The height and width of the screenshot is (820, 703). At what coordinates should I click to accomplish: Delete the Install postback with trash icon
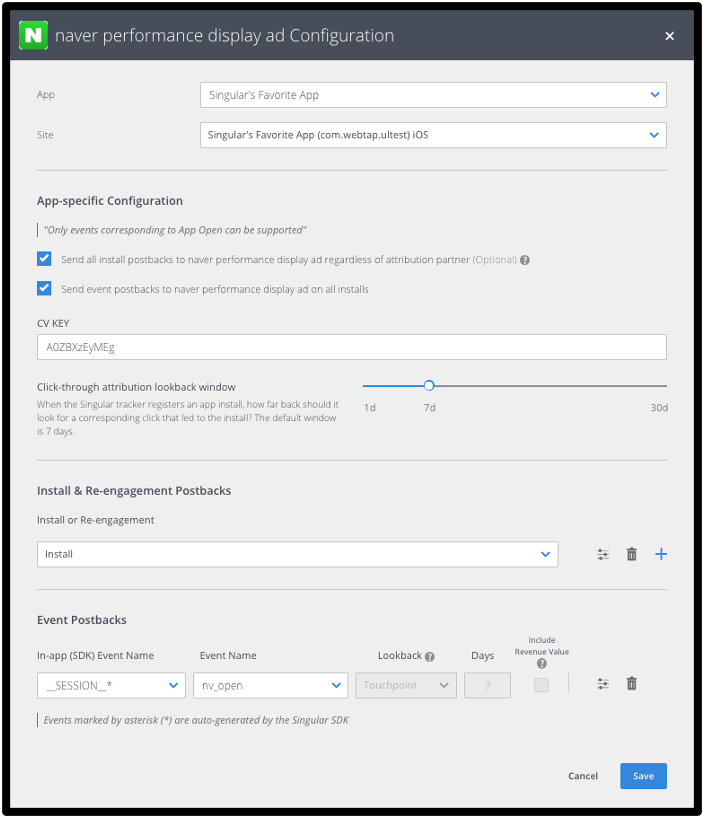pos(631,554)
